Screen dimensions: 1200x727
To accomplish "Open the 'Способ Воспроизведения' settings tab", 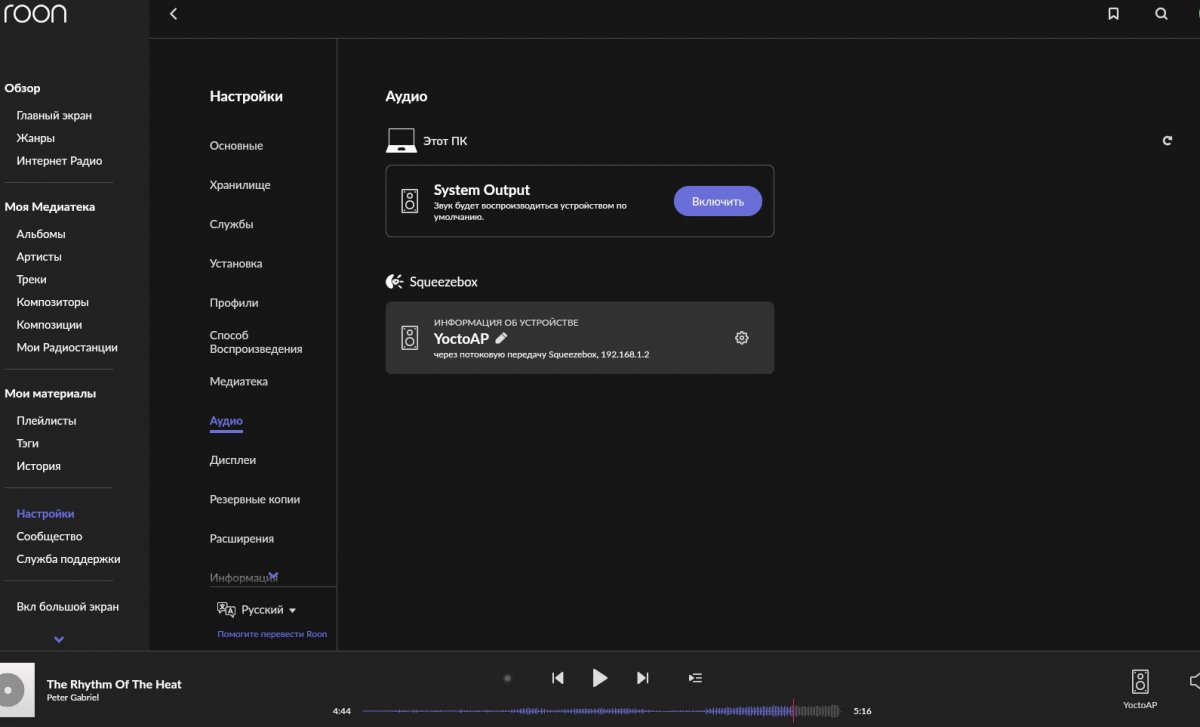I will pyautogui.click(x=256, y=342).
